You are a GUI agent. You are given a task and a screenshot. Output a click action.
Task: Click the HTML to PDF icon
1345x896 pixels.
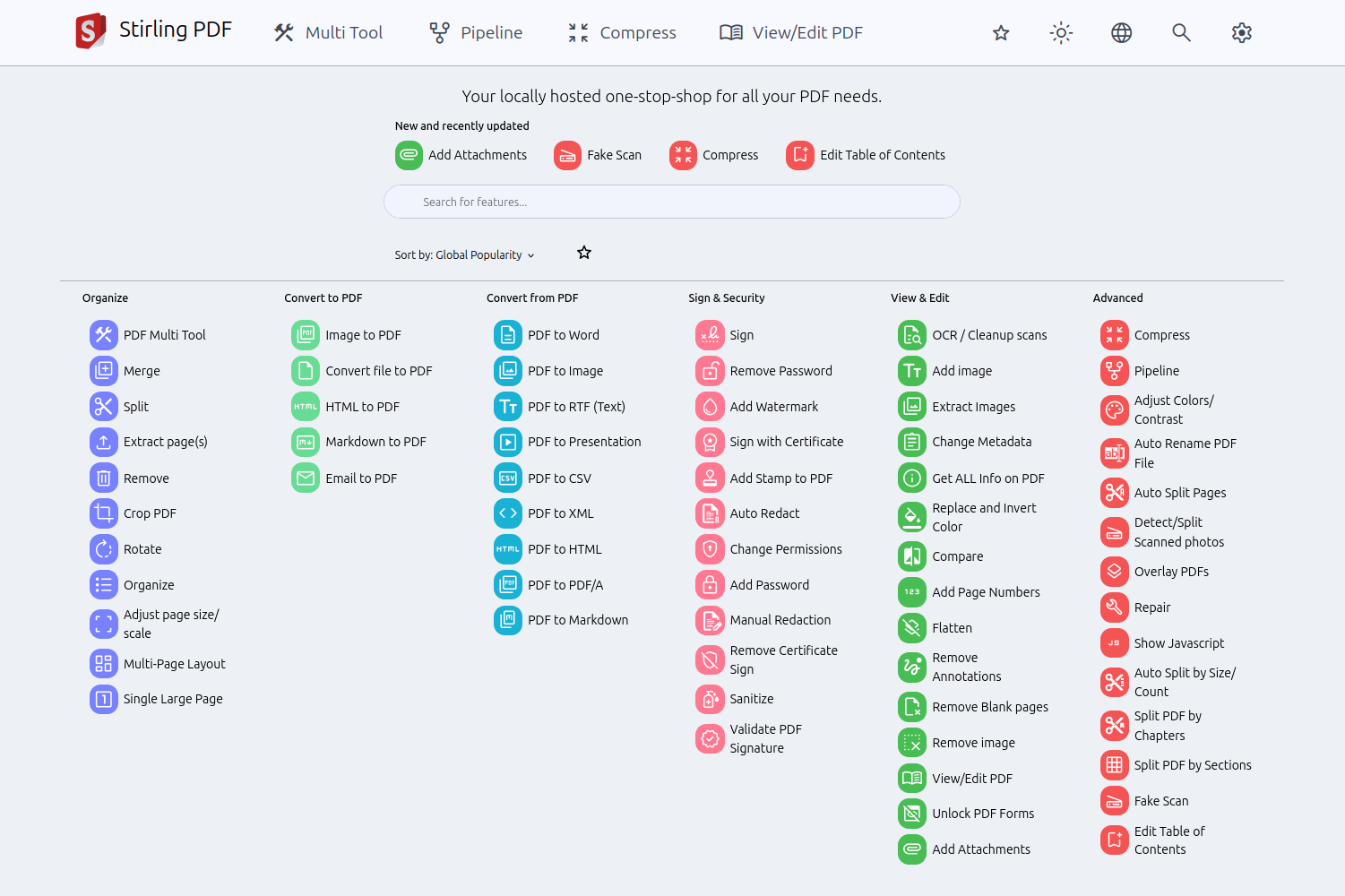[x=306, y=407]
